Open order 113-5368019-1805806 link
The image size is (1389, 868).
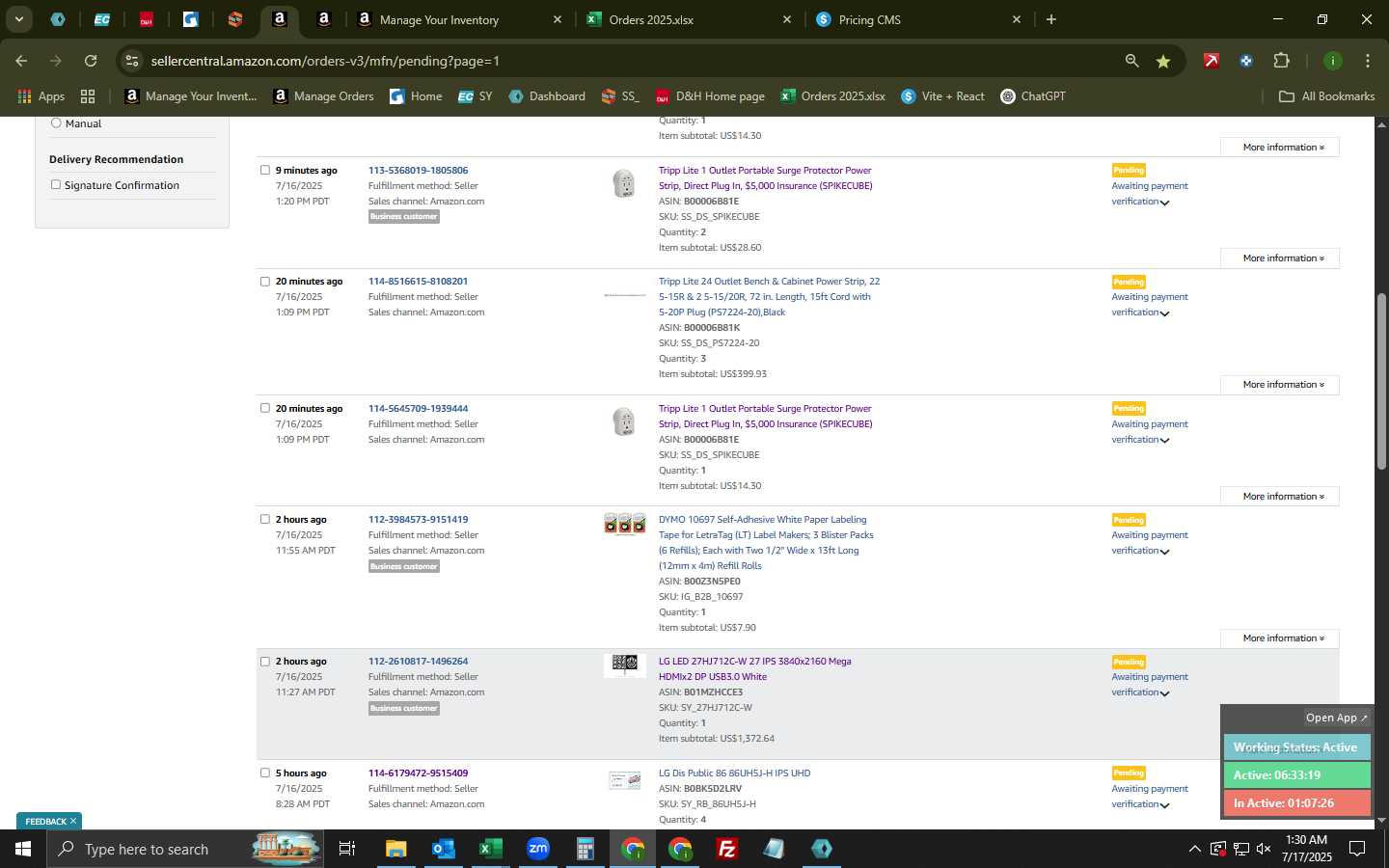pos(418,170)
